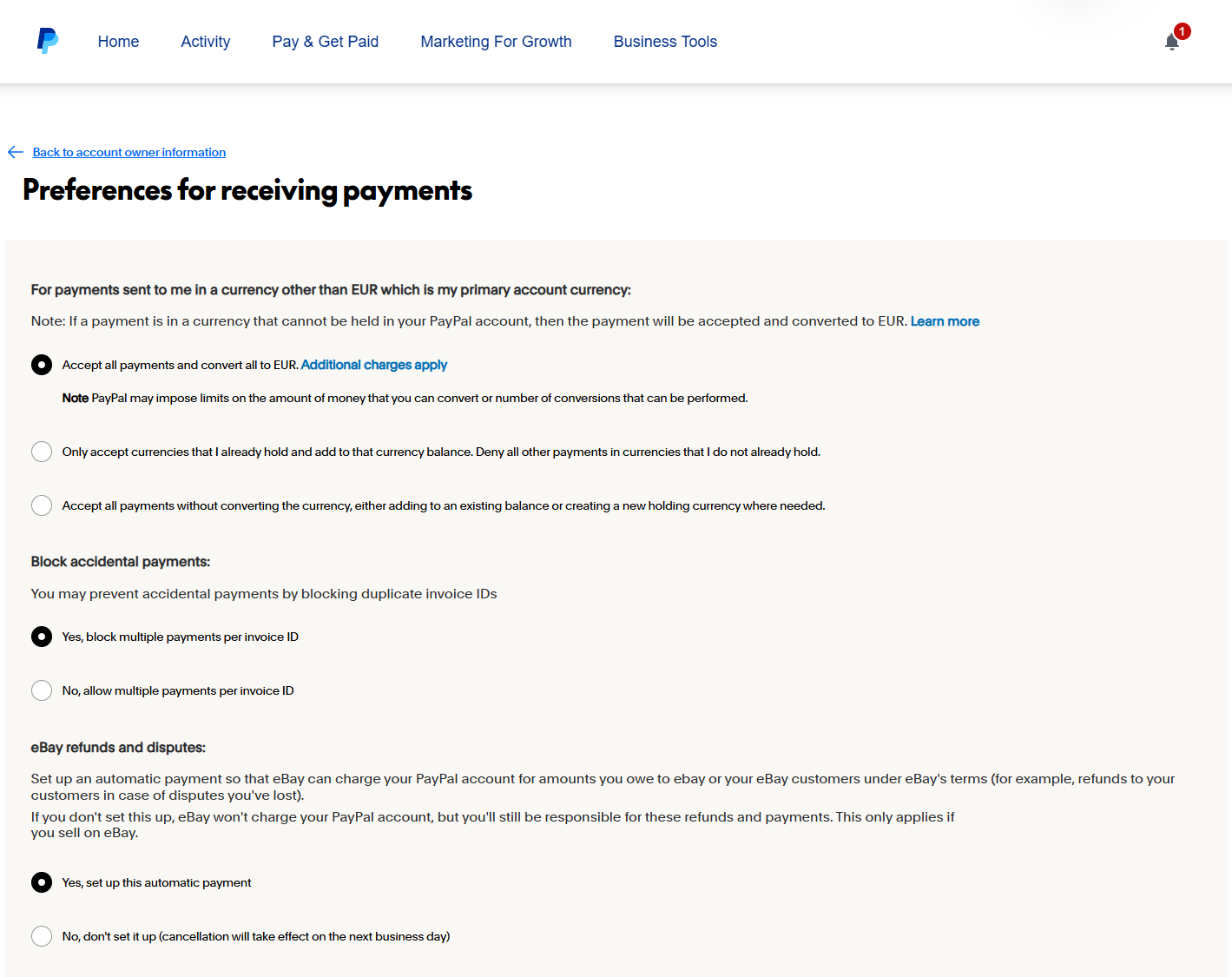The image size is (1232, 977).
Task: Click text about blocking duplicate invoice IDs
Action: pyautogui.click(x=264, y=594)
